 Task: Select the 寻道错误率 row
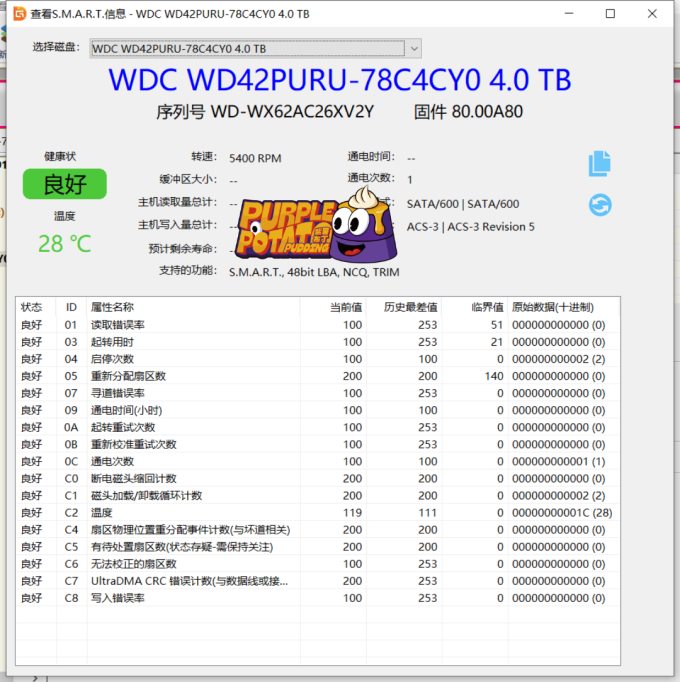(318, 393)
